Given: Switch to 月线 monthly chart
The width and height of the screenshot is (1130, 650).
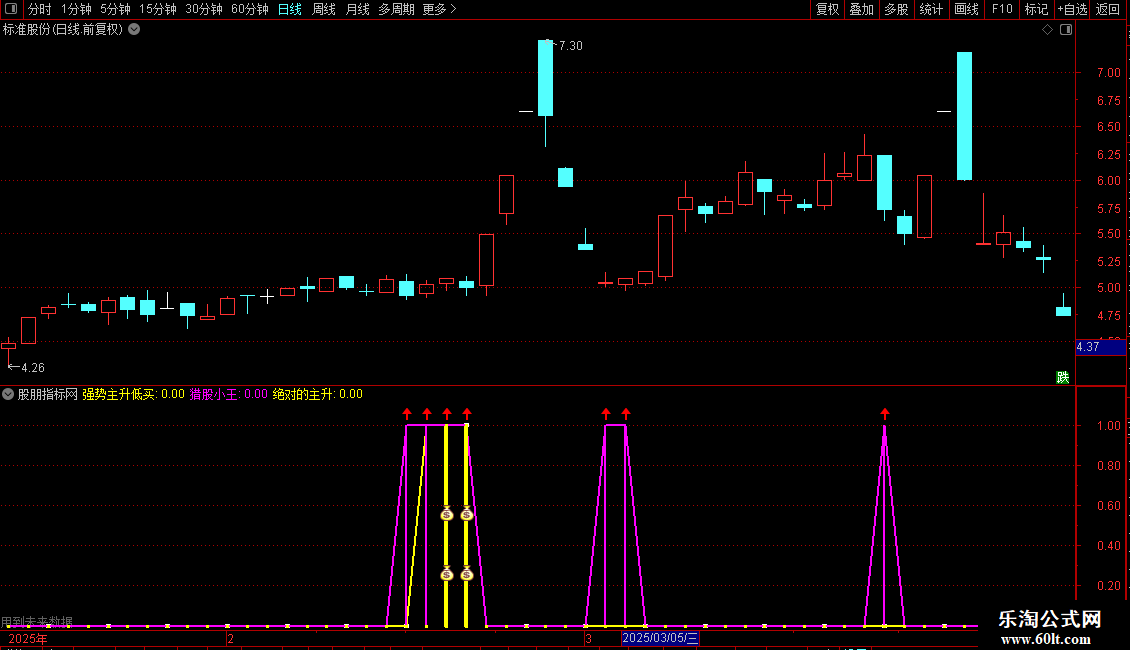Looking at the screenshot, I should [x=357, y=9].
